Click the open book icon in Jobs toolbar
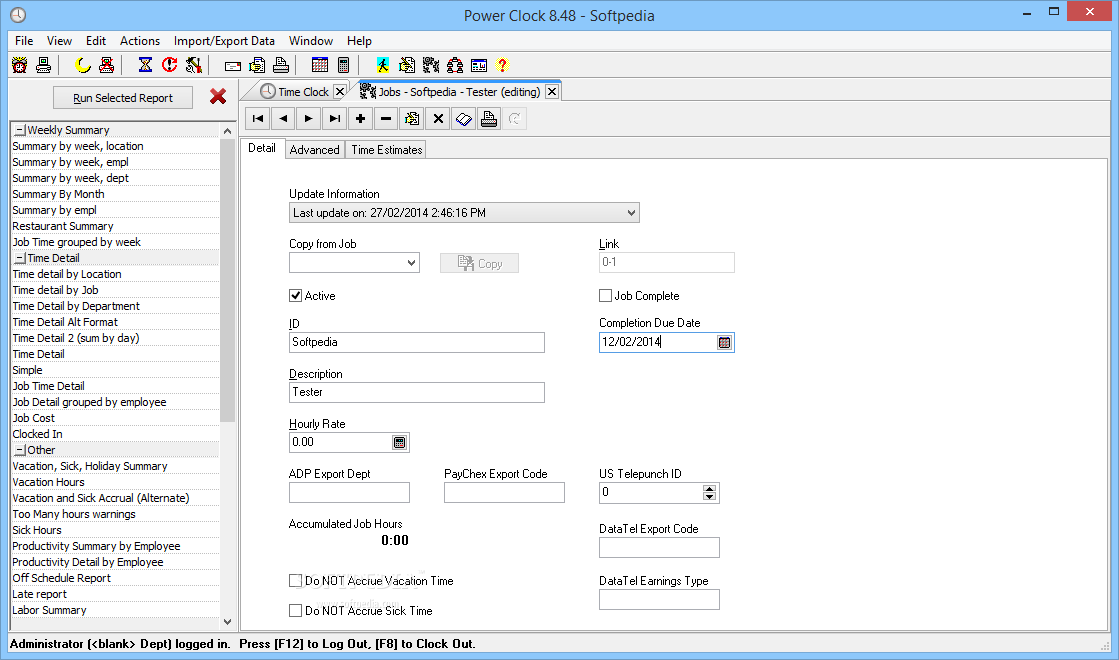This screenshot has height=660, width=1119. (464, 118)
